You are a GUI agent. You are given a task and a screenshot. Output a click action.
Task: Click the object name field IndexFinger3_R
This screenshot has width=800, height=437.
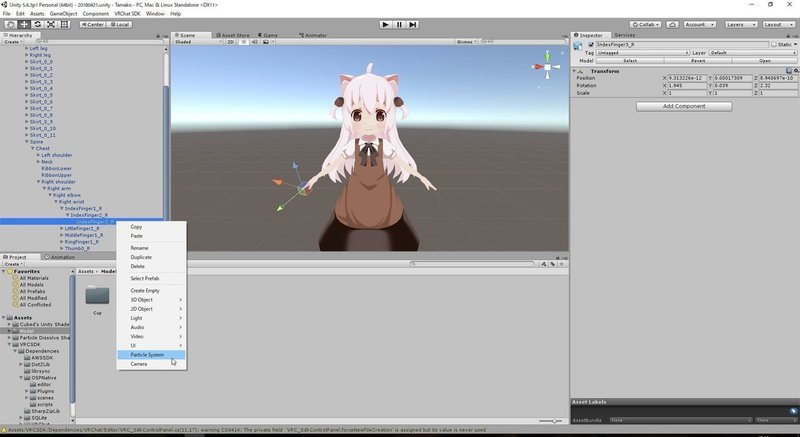[682, 45]
